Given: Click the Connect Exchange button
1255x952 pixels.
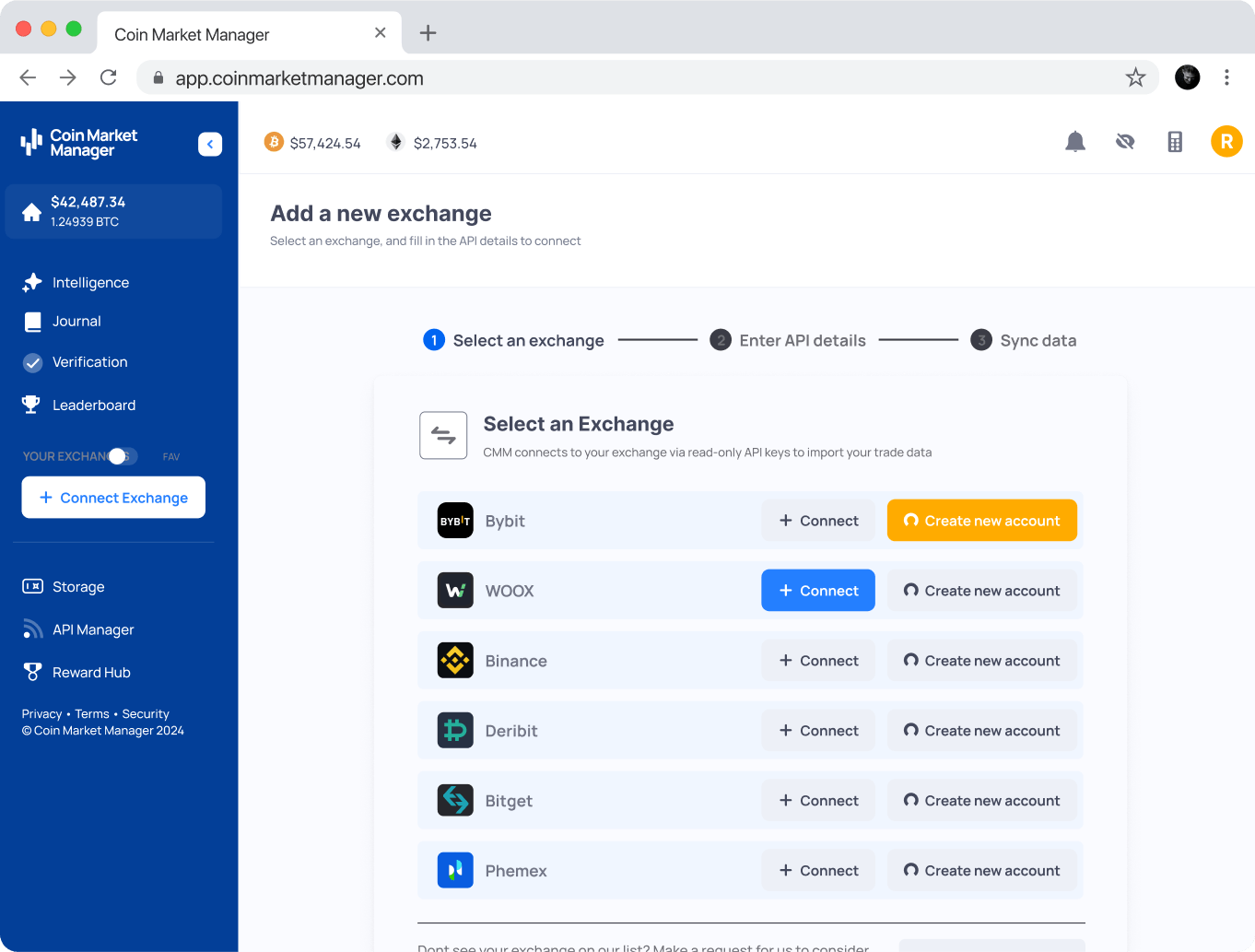Looking at the screenshot, I should [113, 497].
